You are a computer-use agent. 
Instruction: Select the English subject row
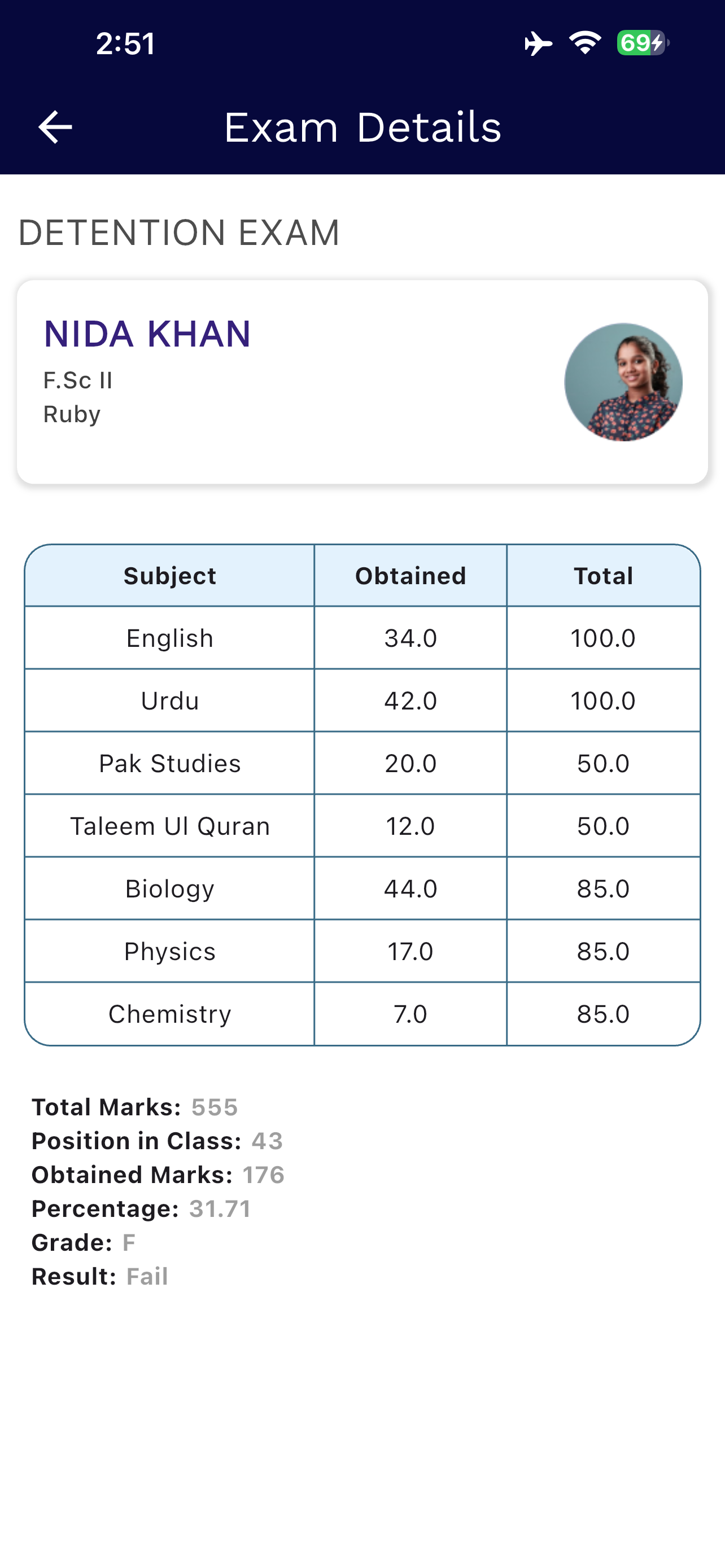[362, 638]
